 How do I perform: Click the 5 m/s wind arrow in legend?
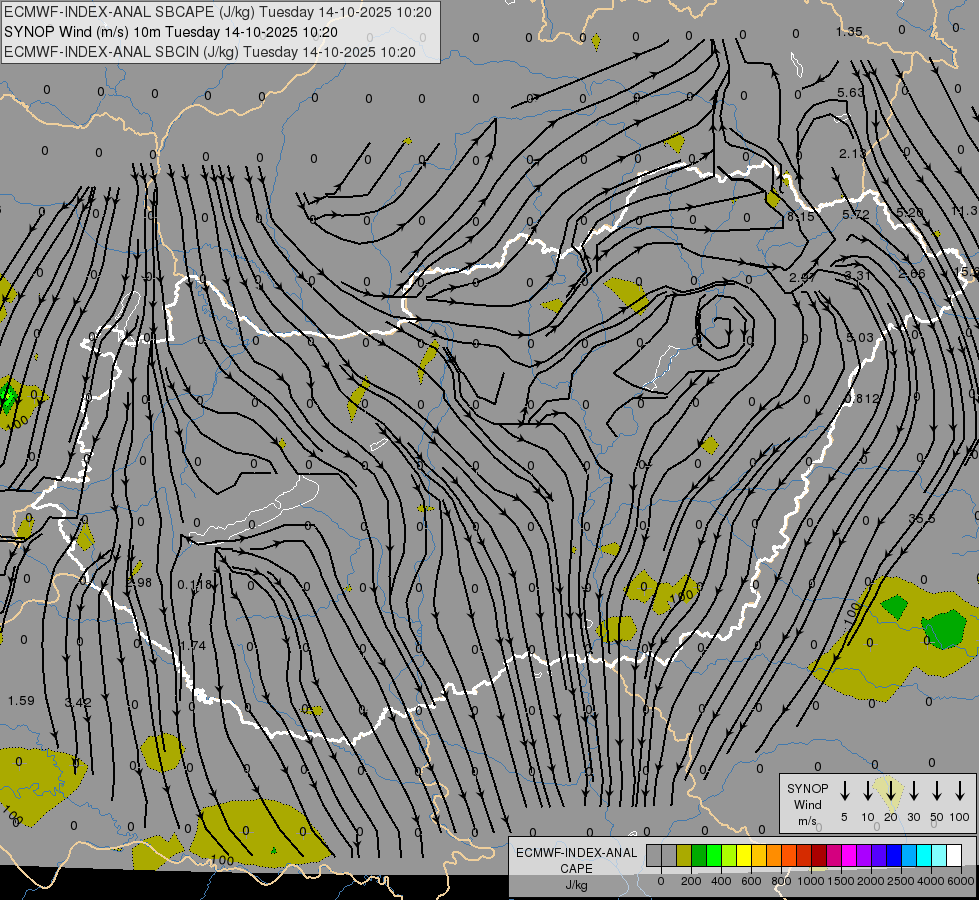click(845, 791)
